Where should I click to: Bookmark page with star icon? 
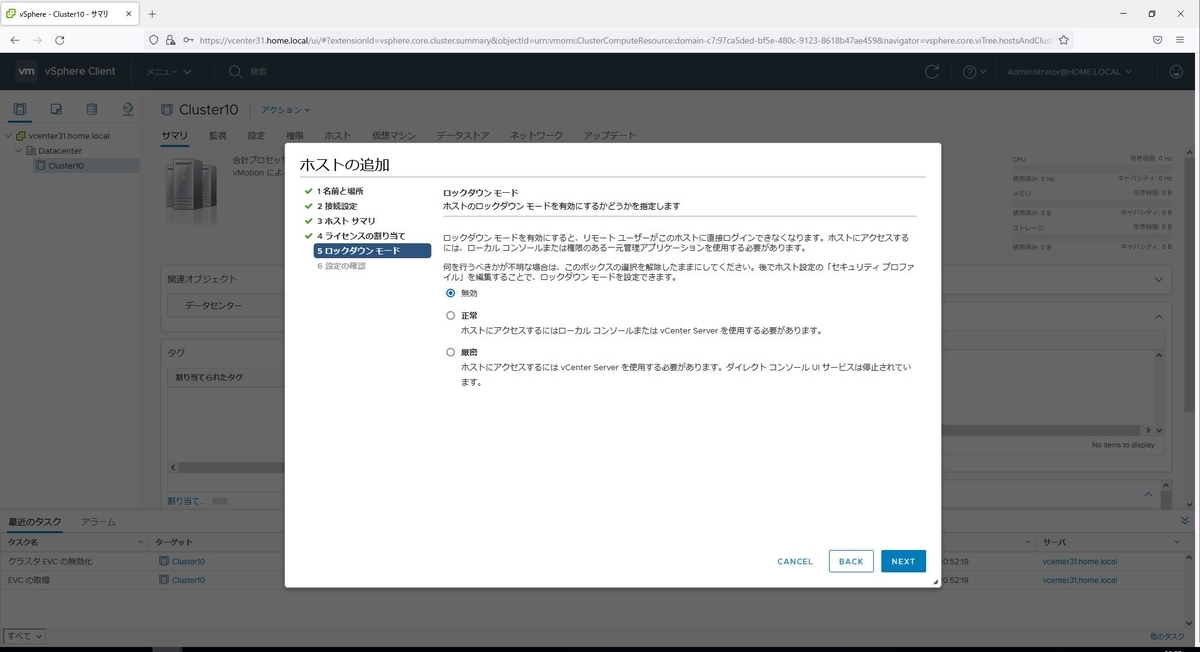click(1064, 40)
